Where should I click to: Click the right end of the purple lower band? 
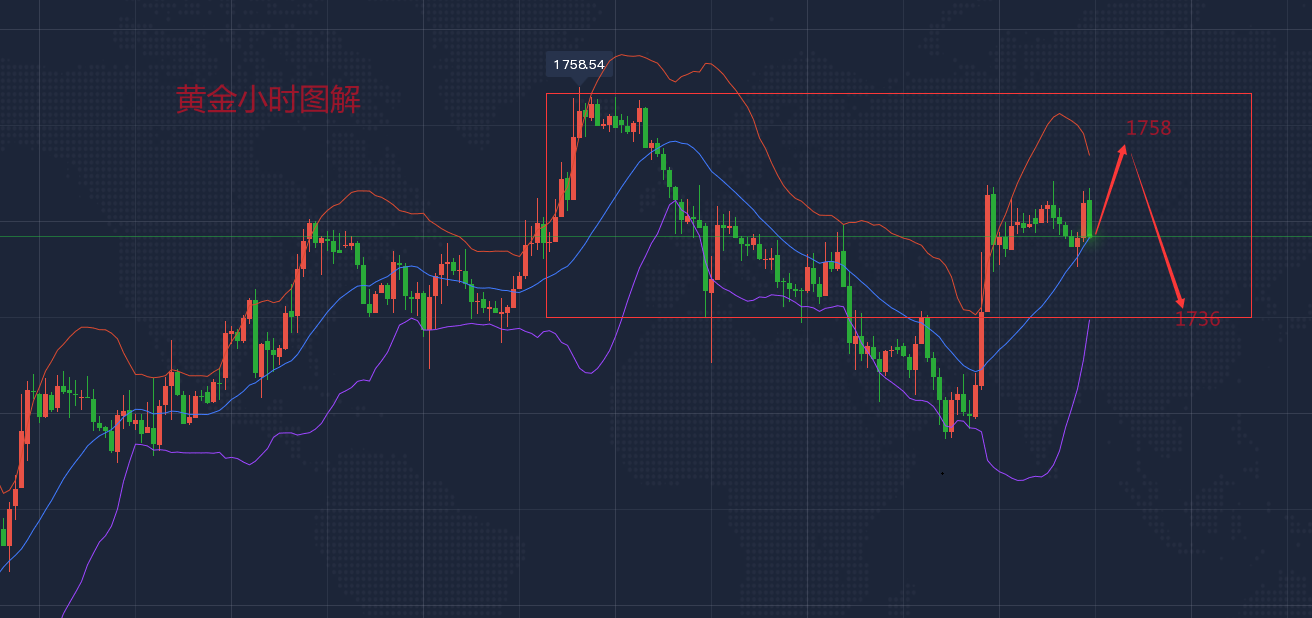[1088, 322]
